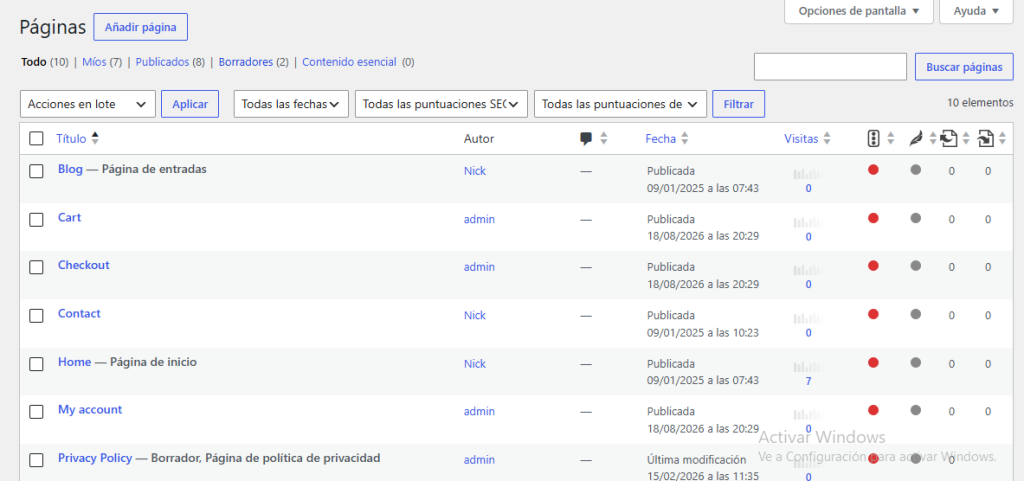Check the Home page checkbox

point(37,364)
